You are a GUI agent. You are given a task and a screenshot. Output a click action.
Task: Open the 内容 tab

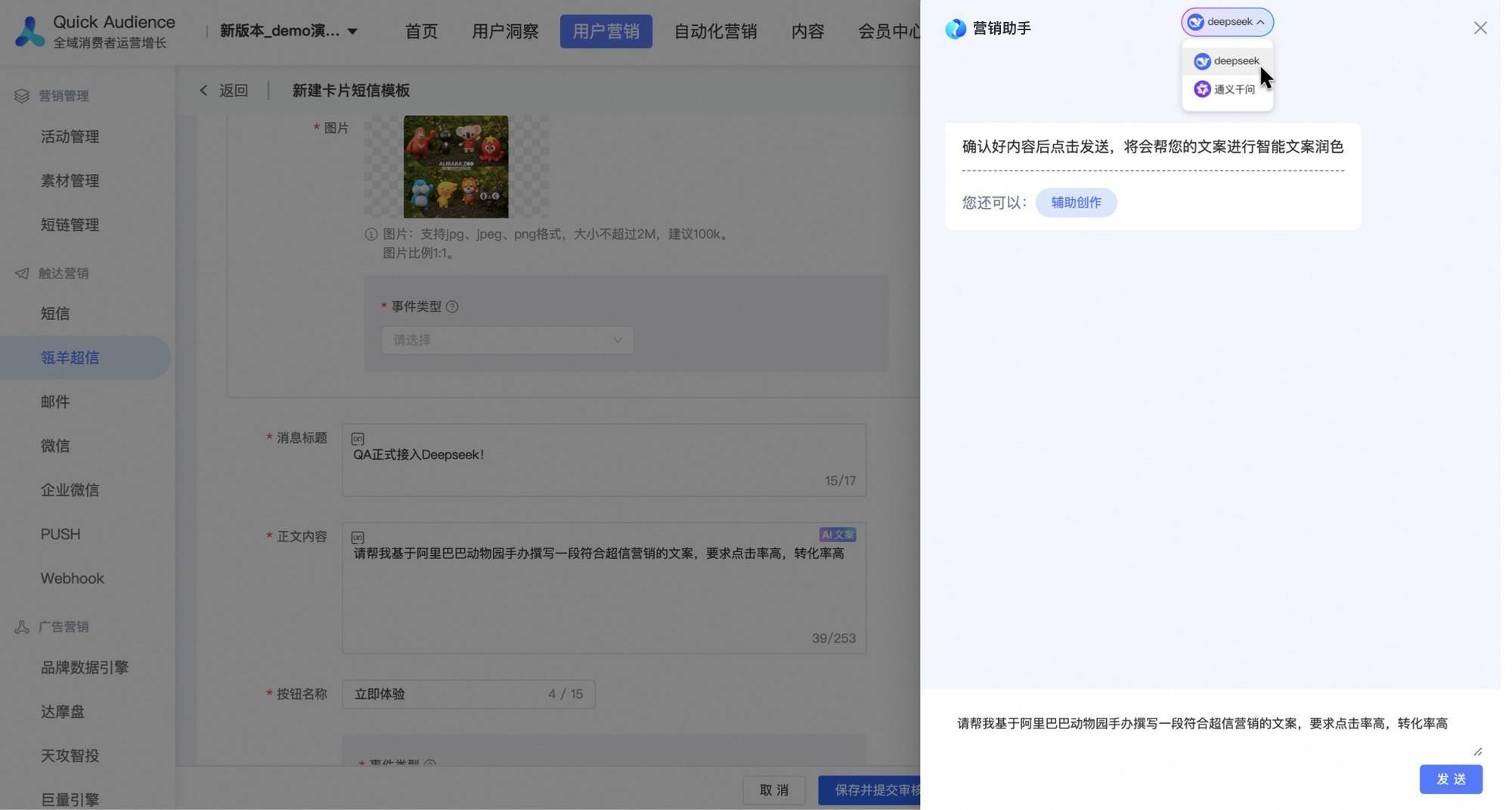[807, 31]
